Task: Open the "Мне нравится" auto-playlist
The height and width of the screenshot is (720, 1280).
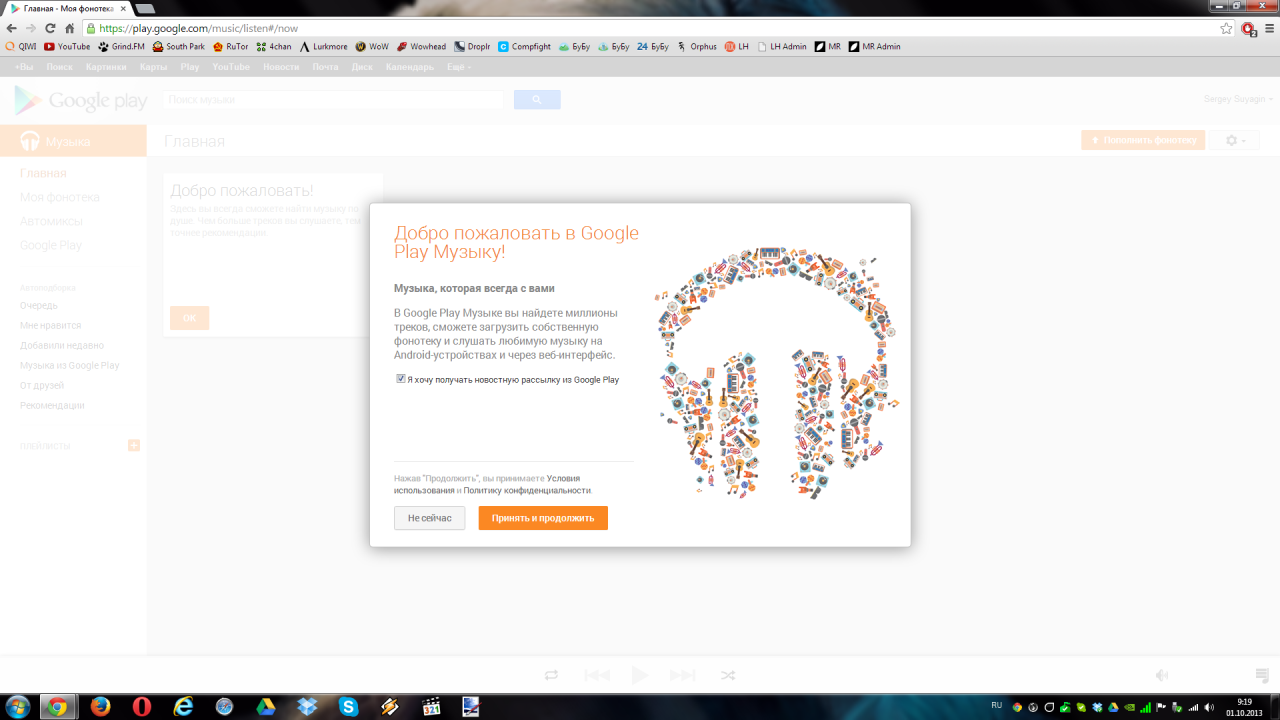Action: [x=51, y=325]
